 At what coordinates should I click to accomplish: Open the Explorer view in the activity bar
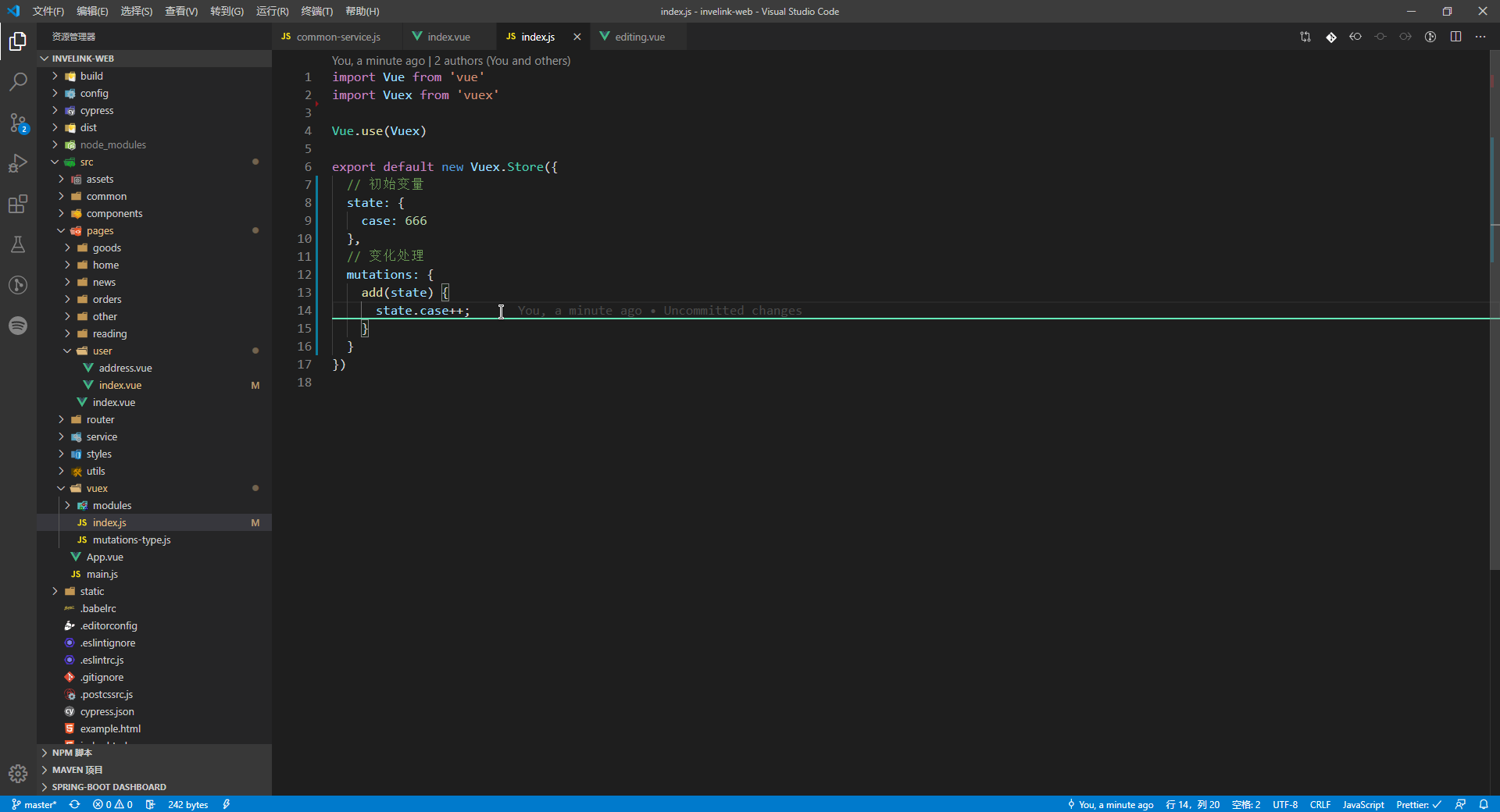[18, 41]
